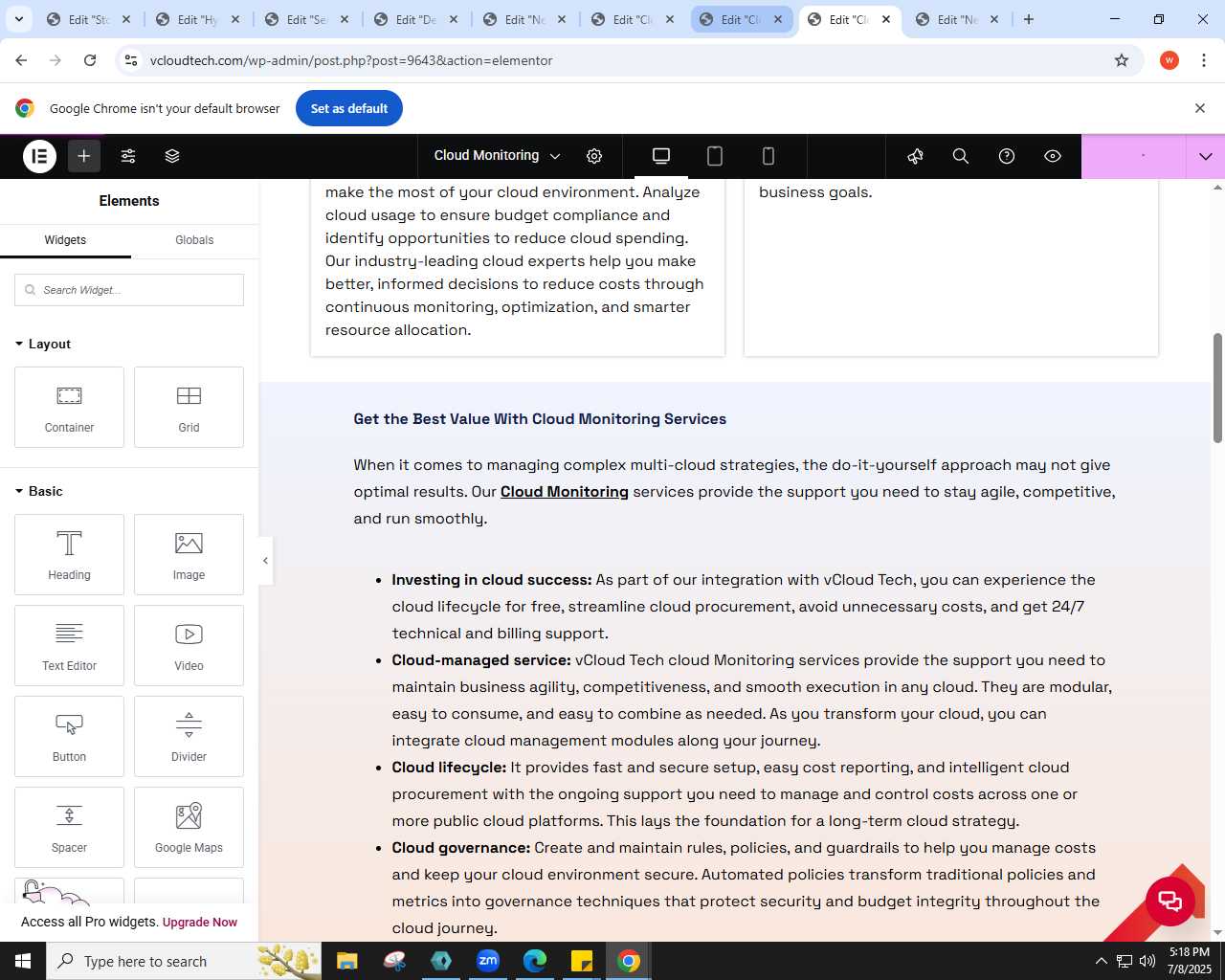Click the page vertical scrollbar thumb
The width and height of the screenshot is (1225, 980).
click(x=1217, y=388)
